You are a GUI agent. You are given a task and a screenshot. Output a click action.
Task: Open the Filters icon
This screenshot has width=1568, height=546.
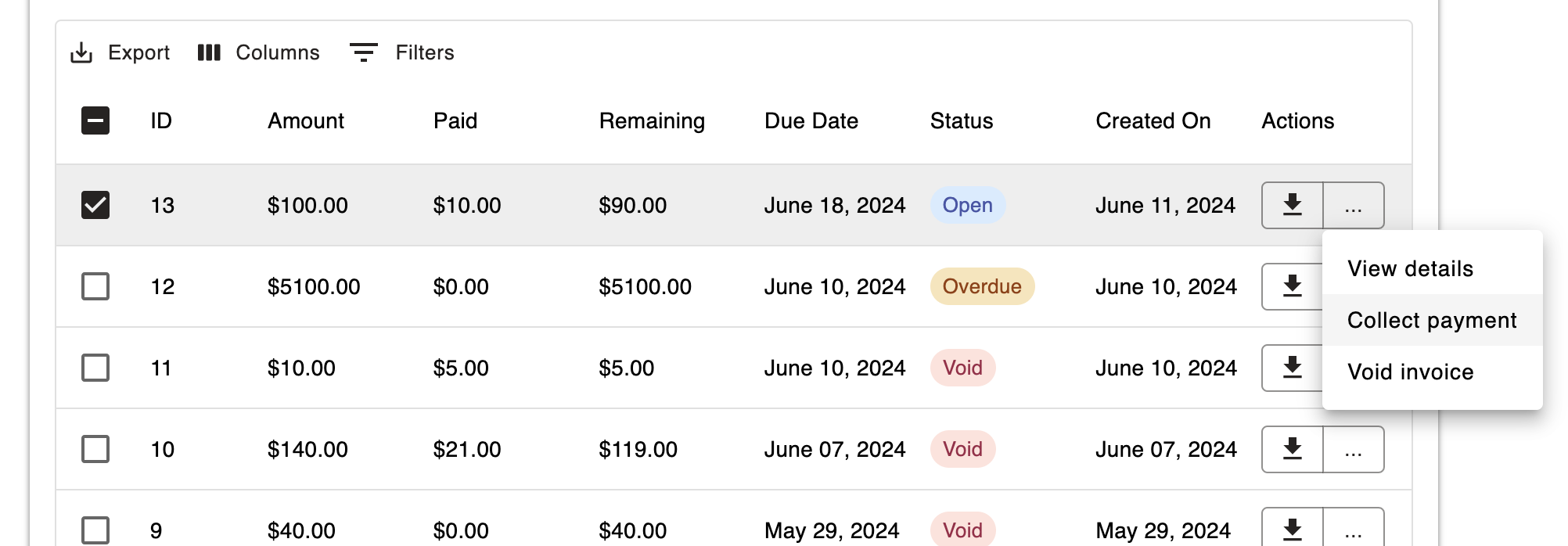coord(363,53)
